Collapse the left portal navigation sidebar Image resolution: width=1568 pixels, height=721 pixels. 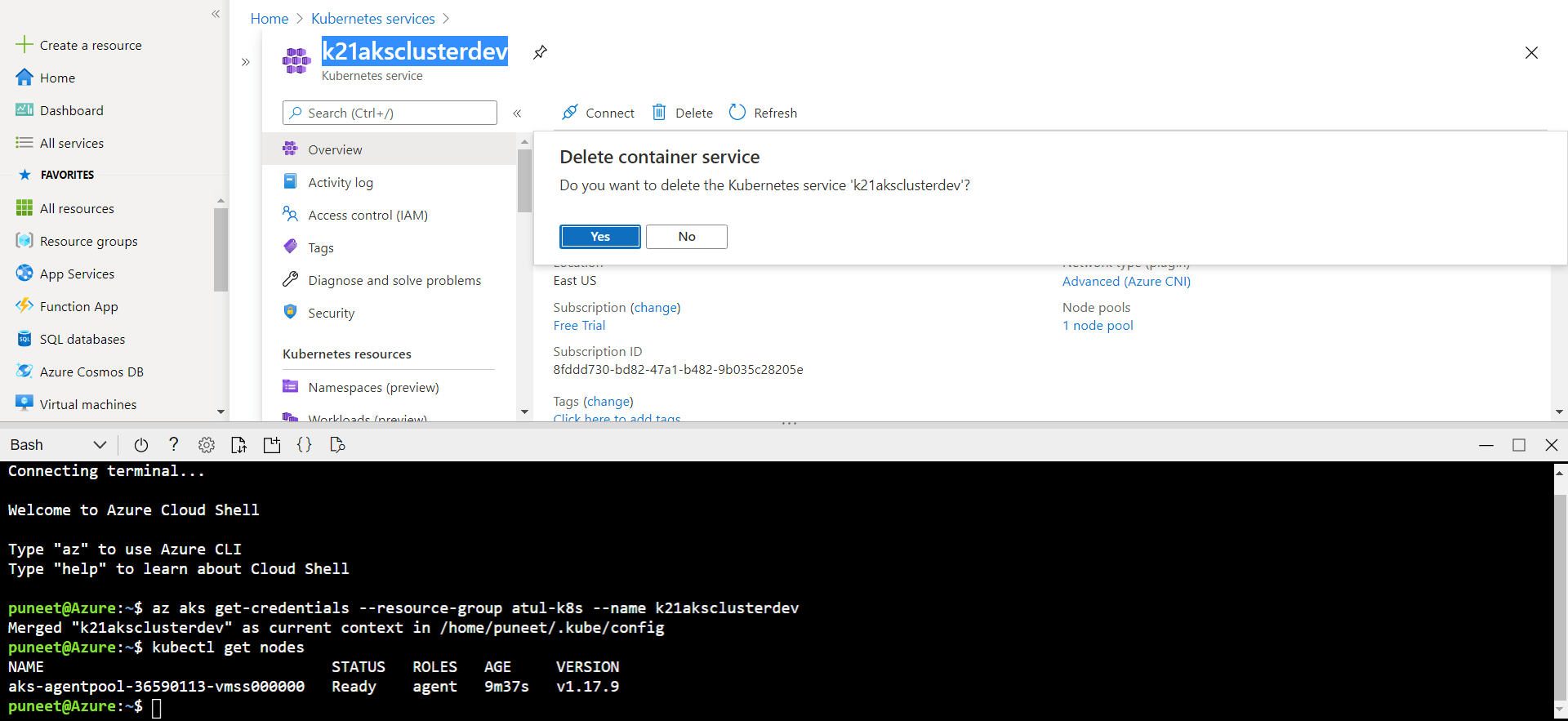click(216, 14)
